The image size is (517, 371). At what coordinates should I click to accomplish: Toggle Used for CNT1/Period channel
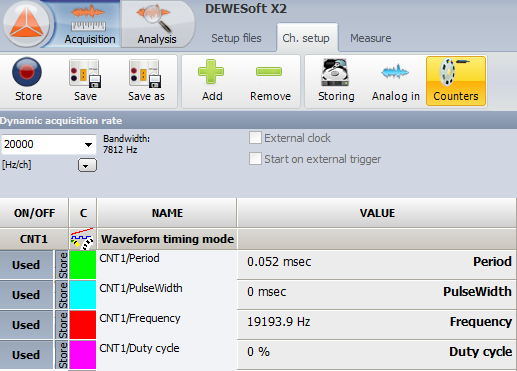tap(26, 265)
